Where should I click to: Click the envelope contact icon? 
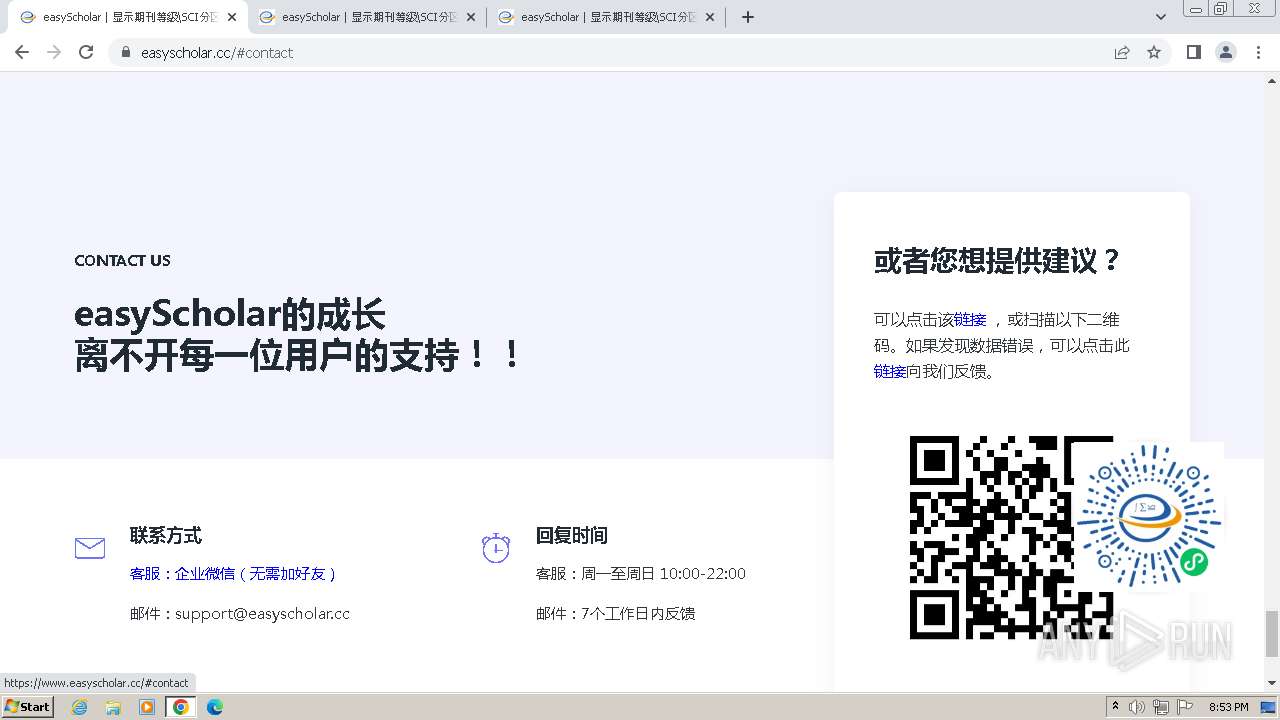point(90,548)
